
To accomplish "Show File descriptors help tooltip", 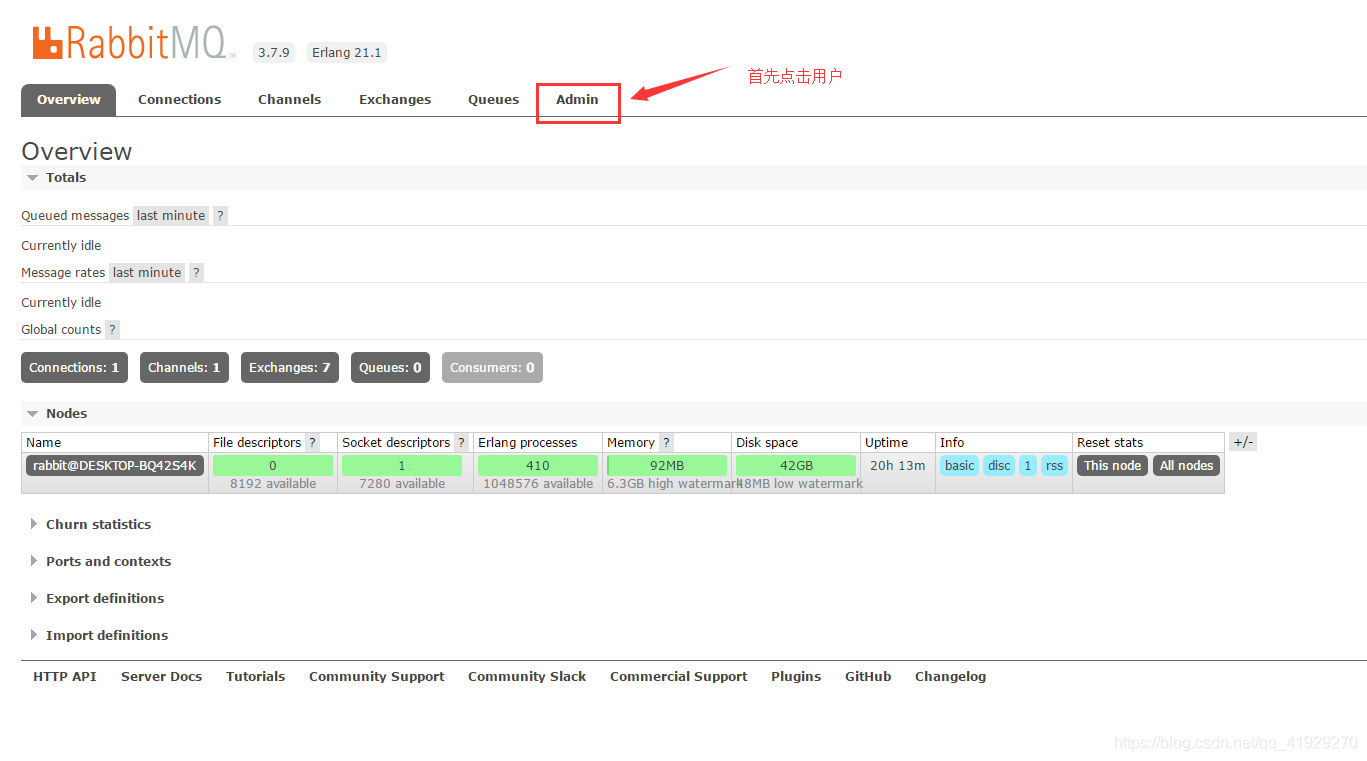I will [x=312, y=442].
